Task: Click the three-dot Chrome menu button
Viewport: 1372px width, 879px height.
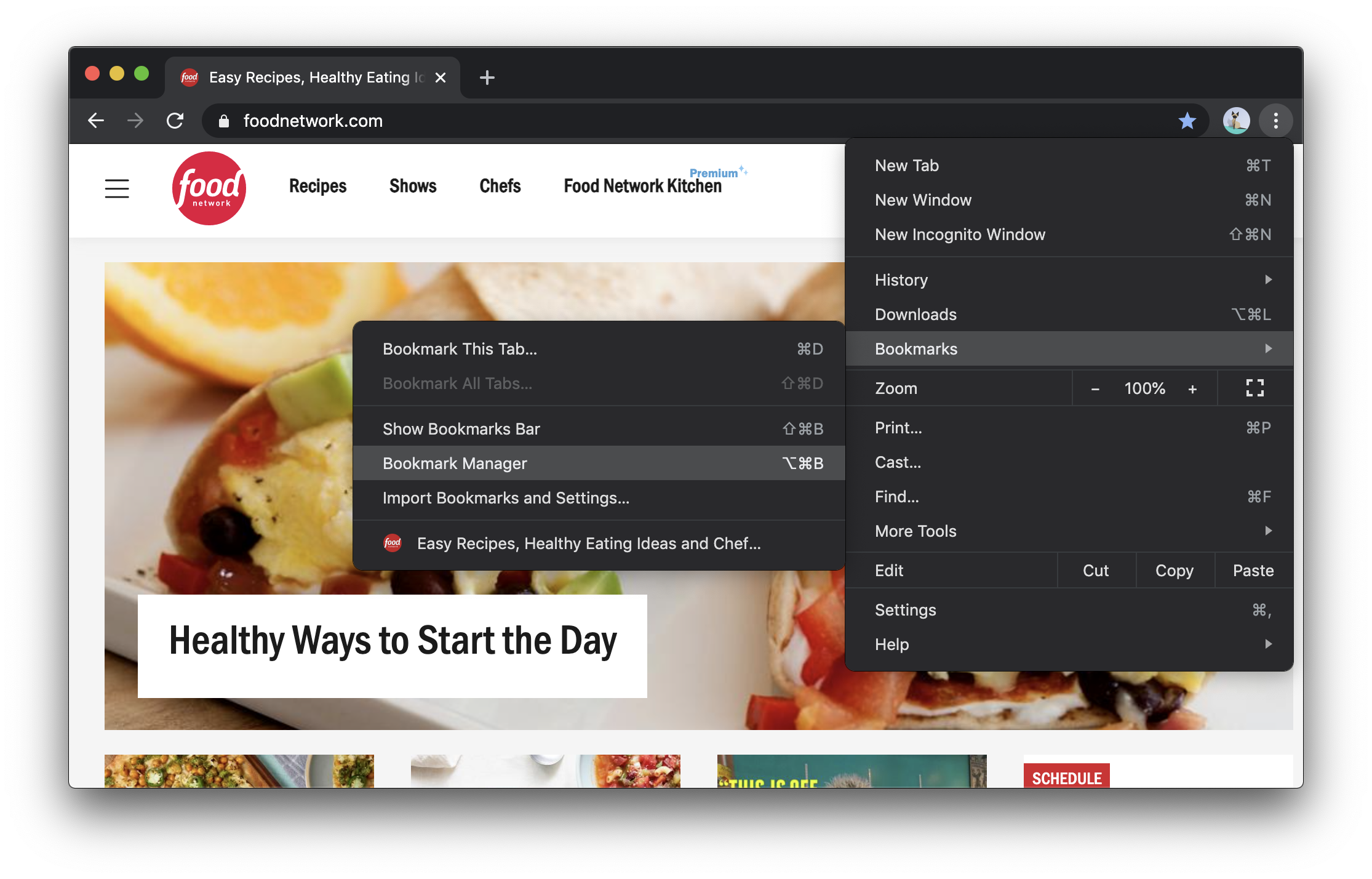Action: [x=1276, y=121]
